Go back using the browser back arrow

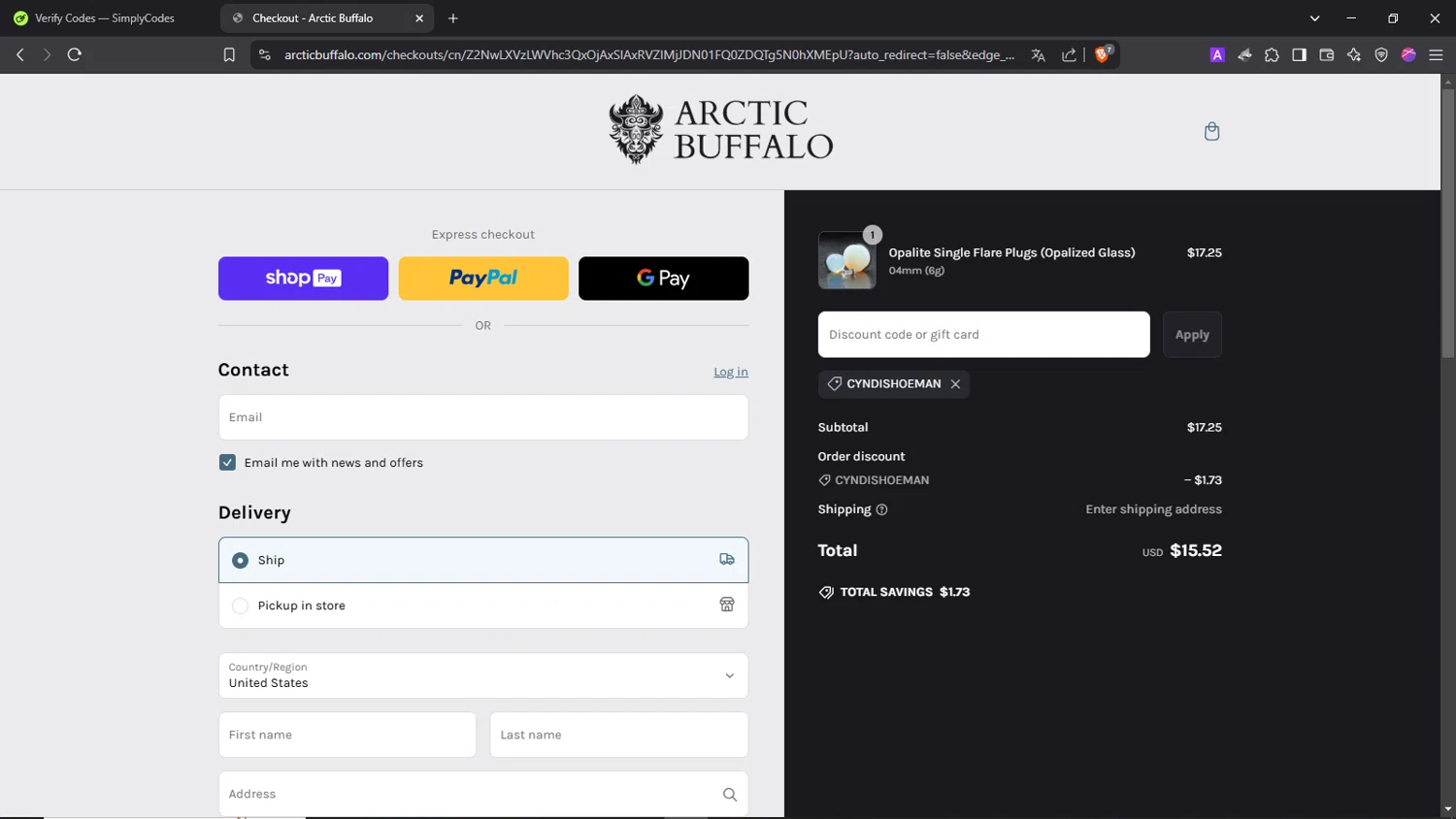coord(20,55)
